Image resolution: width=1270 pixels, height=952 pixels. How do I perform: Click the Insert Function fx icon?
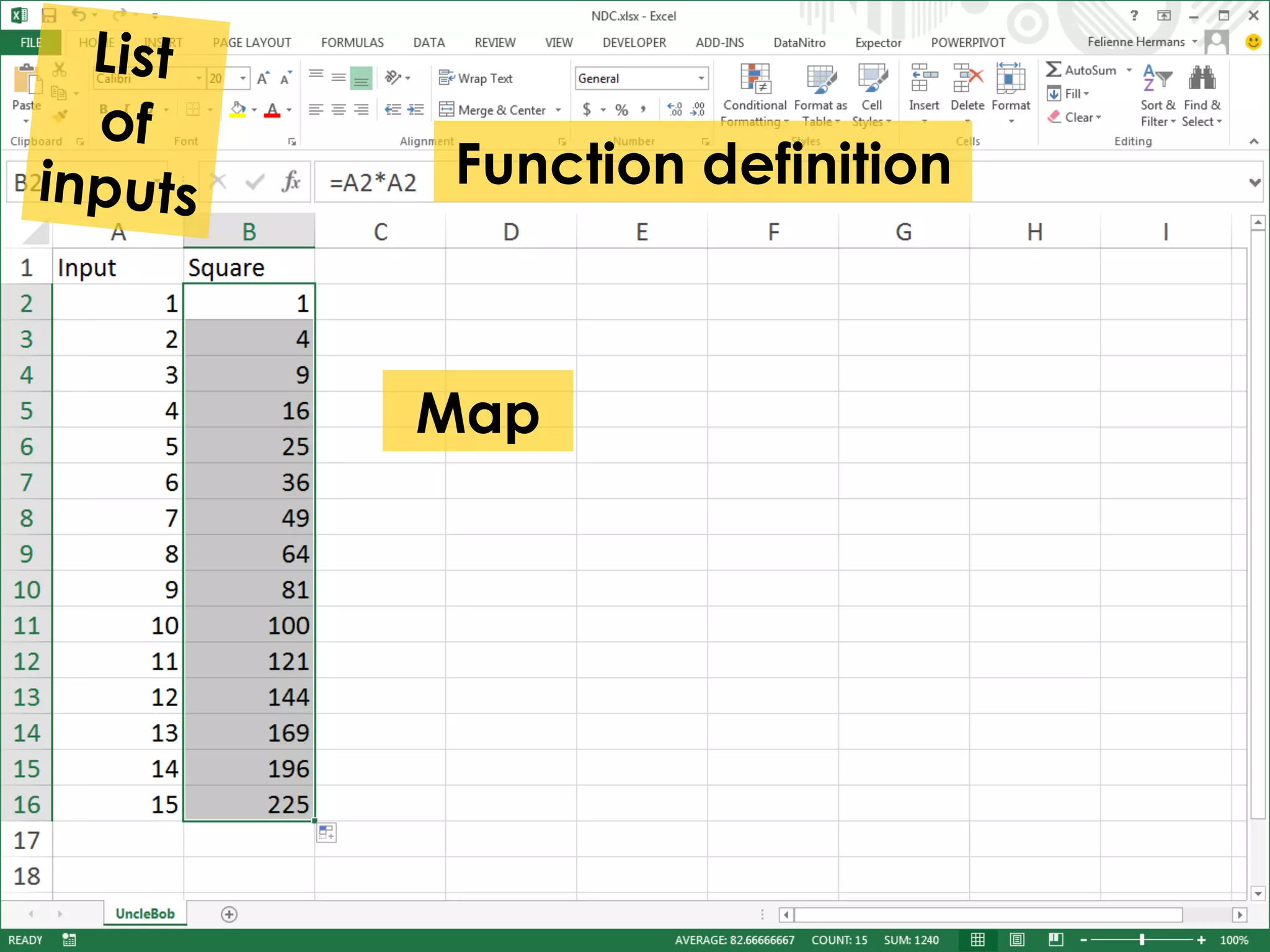click(291, 182)
